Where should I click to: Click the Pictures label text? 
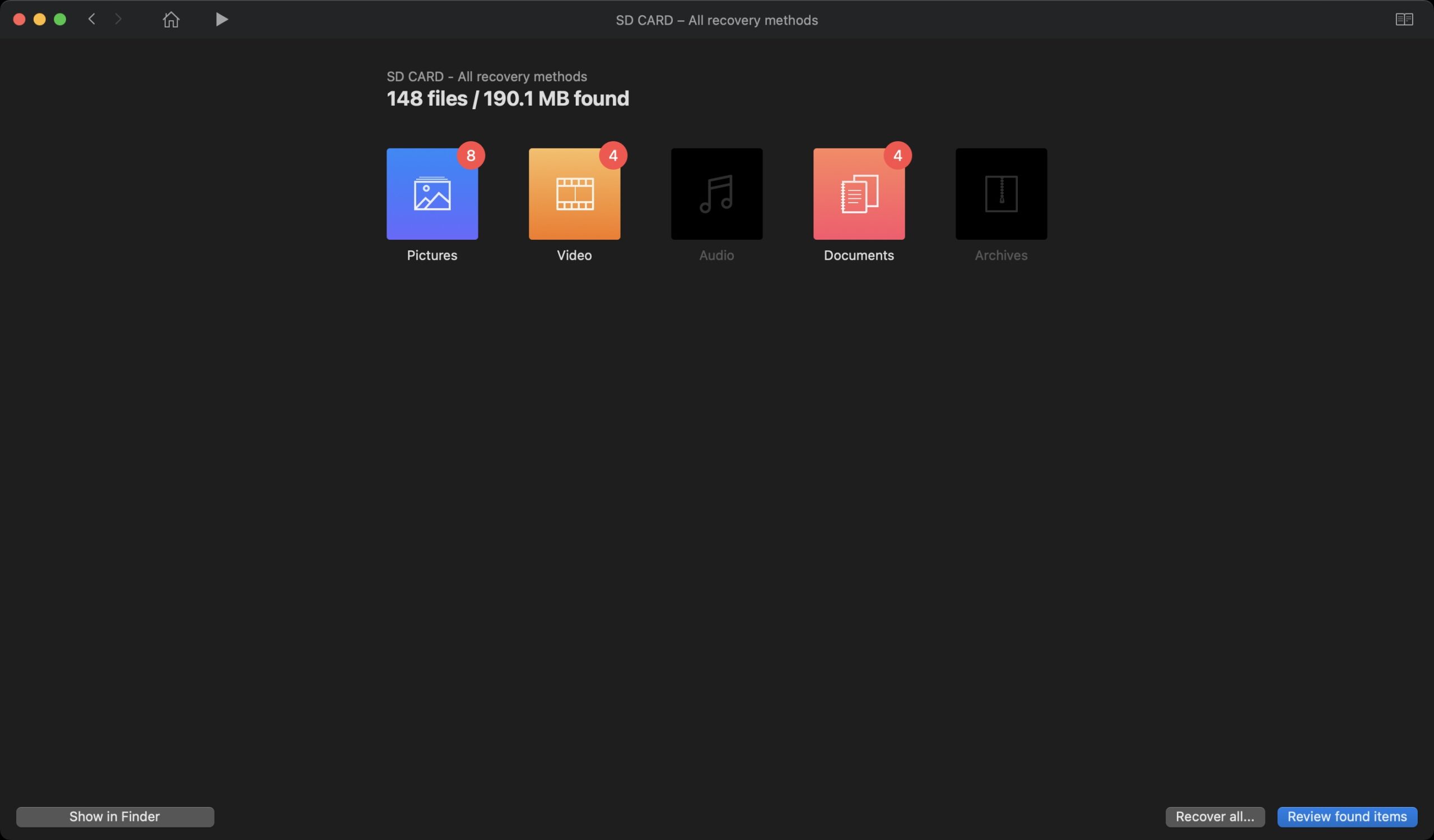point(432,255)
